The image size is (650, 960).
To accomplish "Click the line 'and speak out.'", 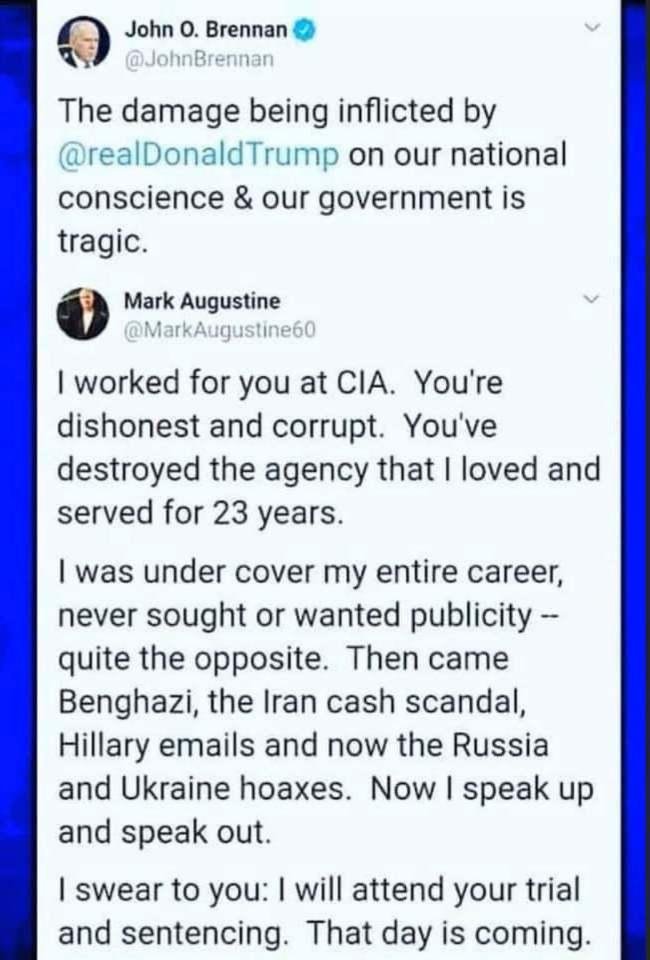I will (164, 832).
